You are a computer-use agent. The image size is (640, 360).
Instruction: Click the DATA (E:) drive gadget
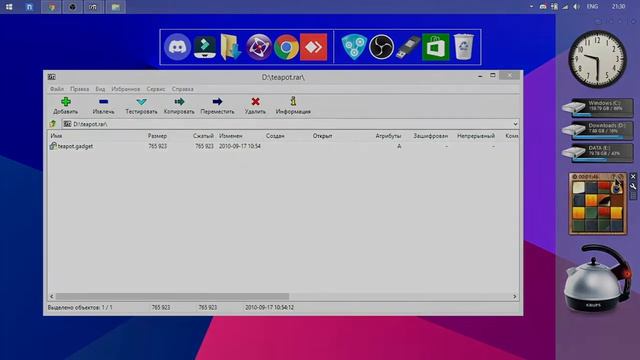[598, 152]
